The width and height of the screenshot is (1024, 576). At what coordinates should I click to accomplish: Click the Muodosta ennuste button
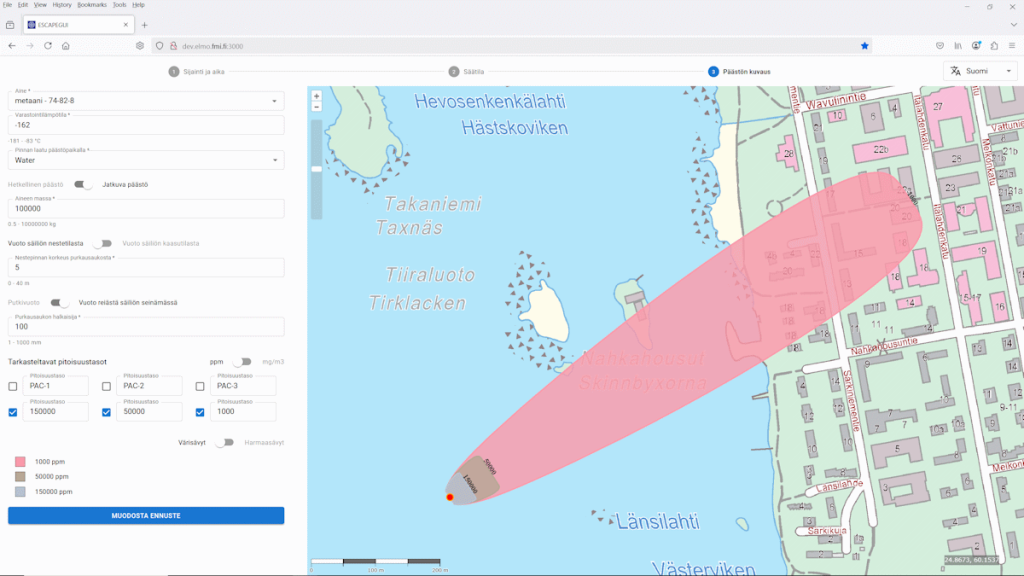click(146, 515)
